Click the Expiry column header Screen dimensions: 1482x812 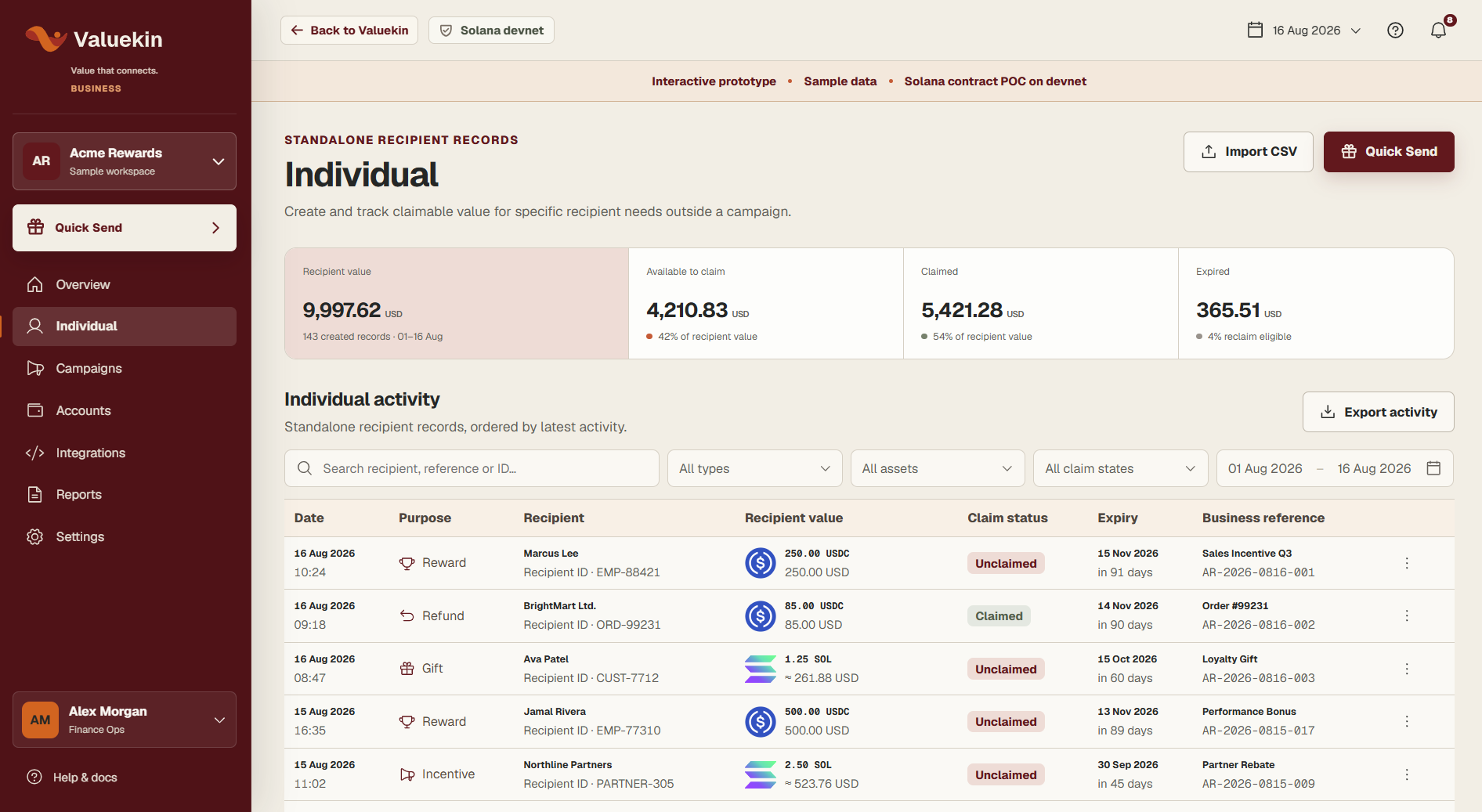tap(1118, 518)
